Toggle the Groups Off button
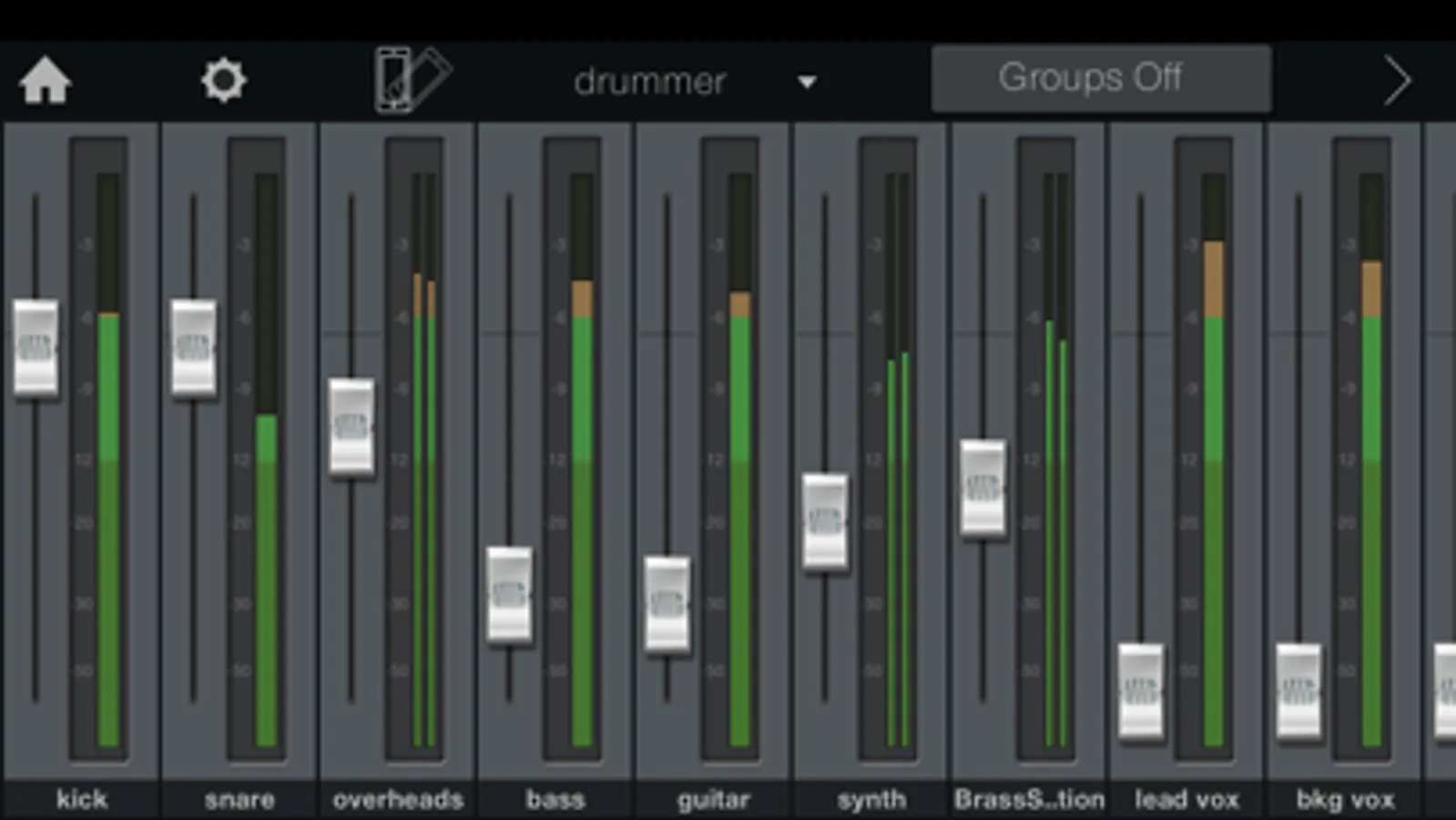Viewport: 1456px width, 820px height. click(x=1101, y=78)
